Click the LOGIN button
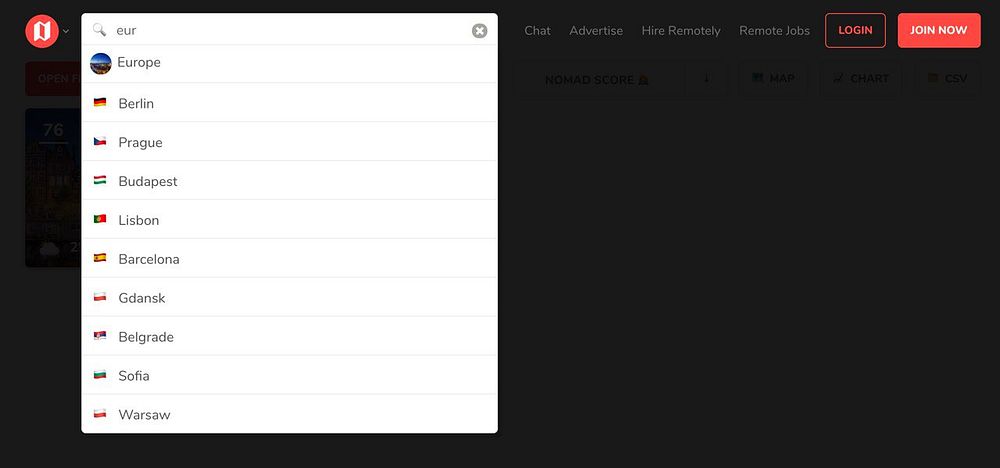 click(x=855, y=31)
